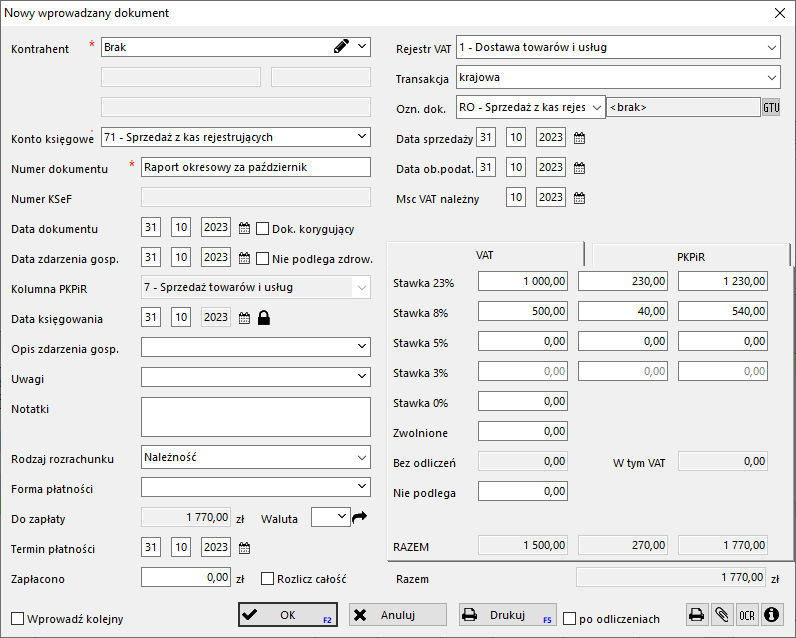This screenshot has height=638, width=796.
Task: Expand the Konto księgowe dropdown
Action: [x=361, y=137]
